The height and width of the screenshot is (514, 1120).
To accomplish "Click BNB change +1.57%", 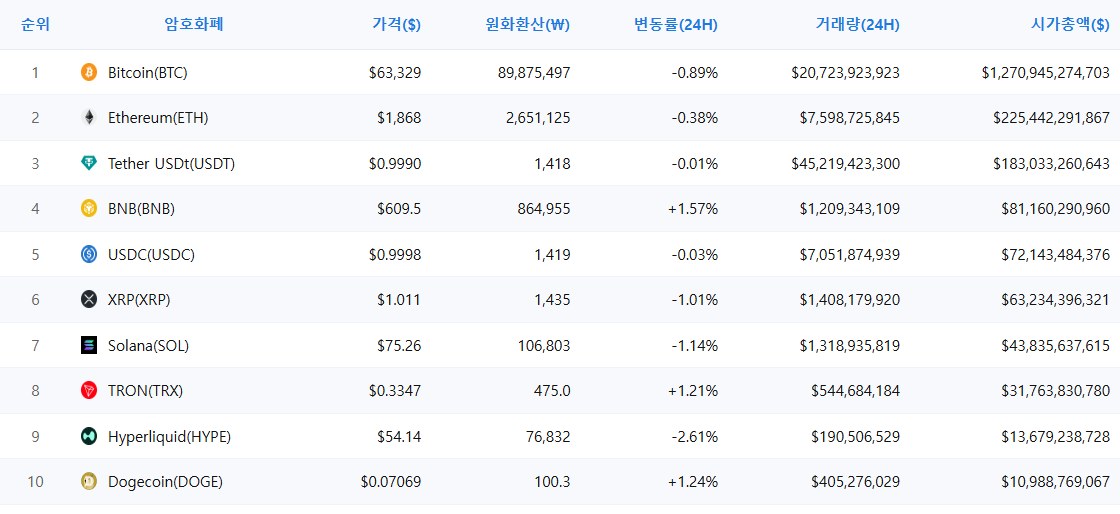I will pyautogui.click(x=694, y=209).
